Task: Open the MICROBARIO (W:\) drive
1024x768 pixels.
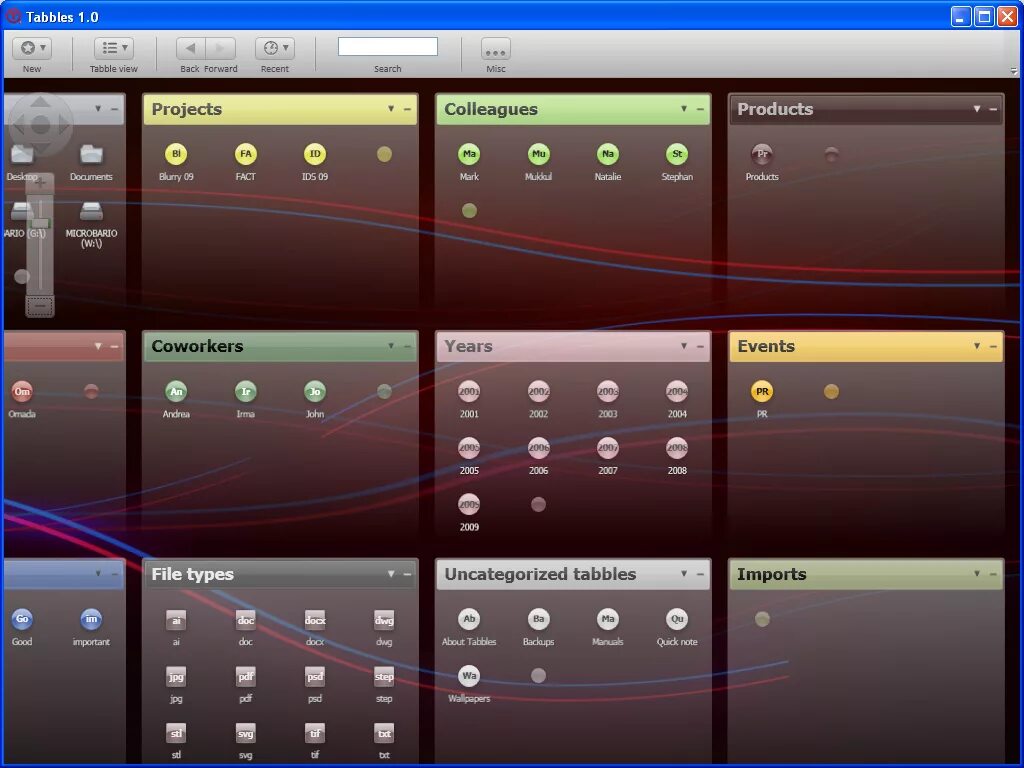Action: click(x=91, y=211)
